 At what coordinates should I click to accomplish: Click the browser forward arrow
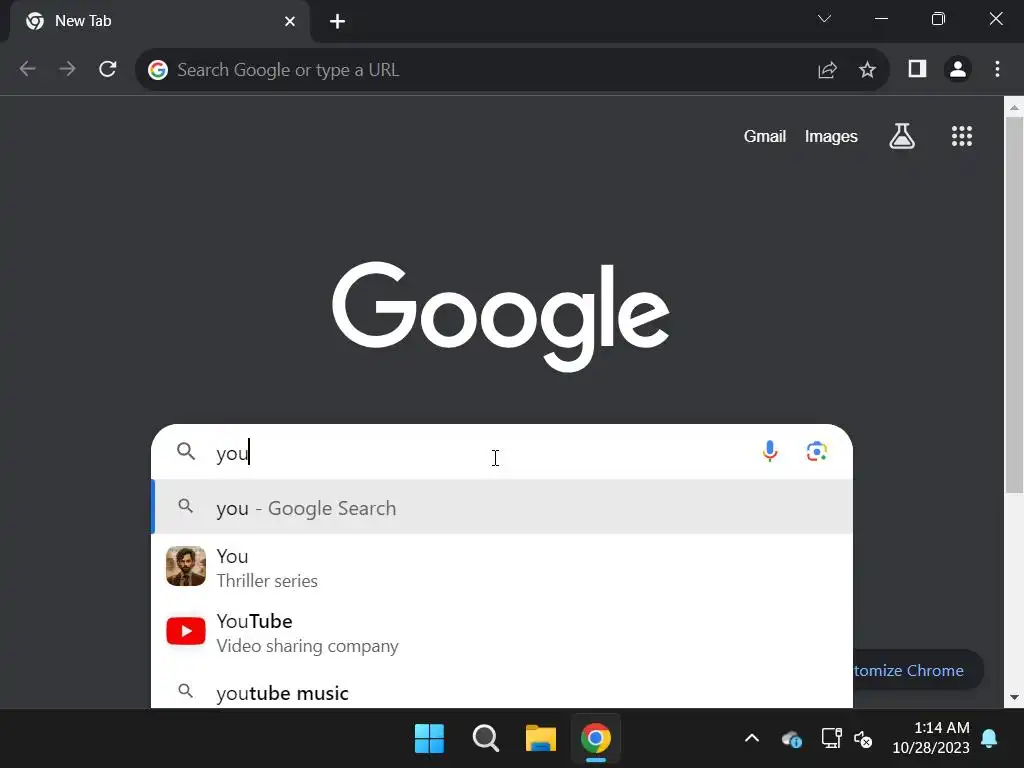pos(67,69)
